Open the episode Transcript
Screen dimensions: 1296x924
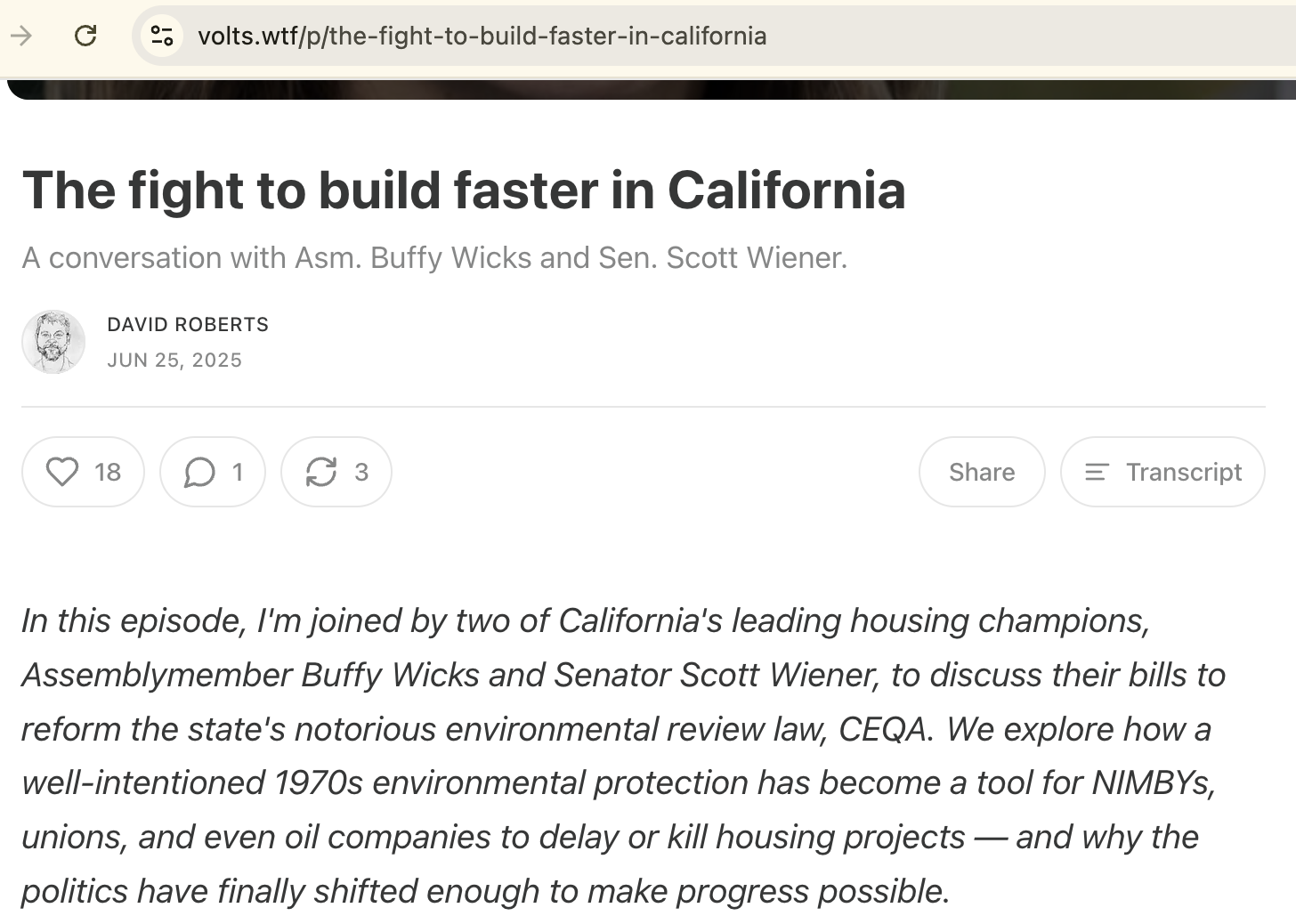click(x=1183, y=472)
